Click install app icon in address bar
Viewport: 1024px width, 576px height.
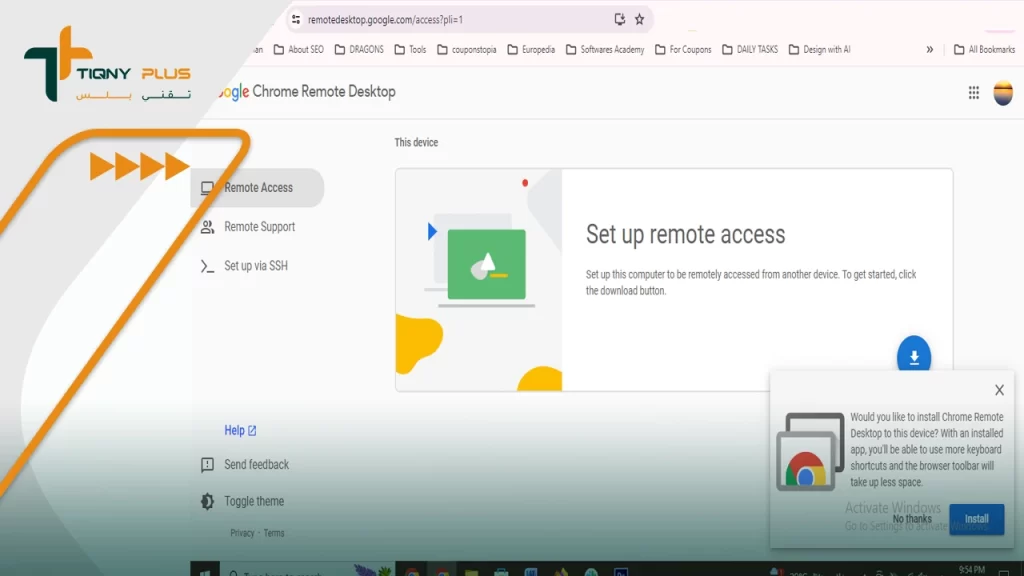pos(619,20)
